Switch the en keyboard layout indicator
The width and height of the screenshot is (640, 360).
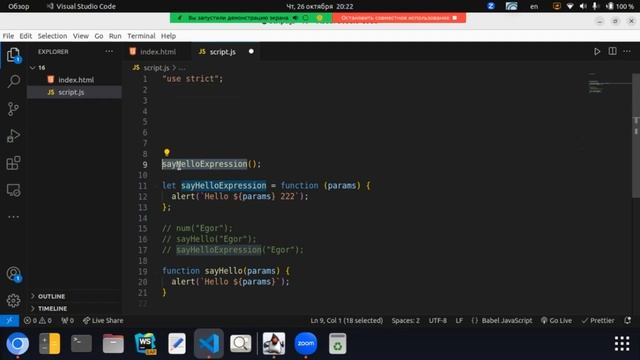[534, 6]
